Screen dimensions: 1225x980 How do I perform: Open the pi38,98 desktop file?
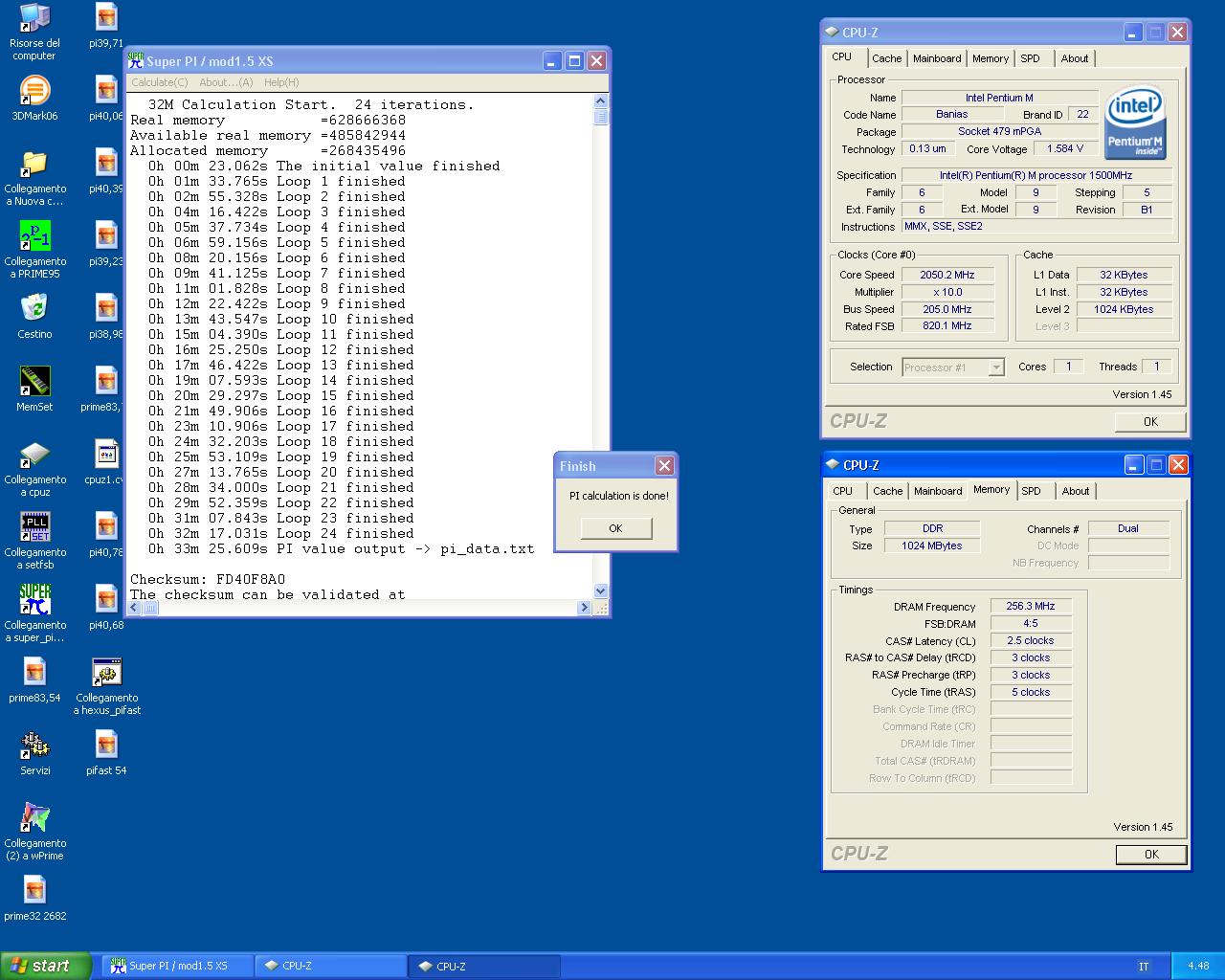(x=106, y=317)
